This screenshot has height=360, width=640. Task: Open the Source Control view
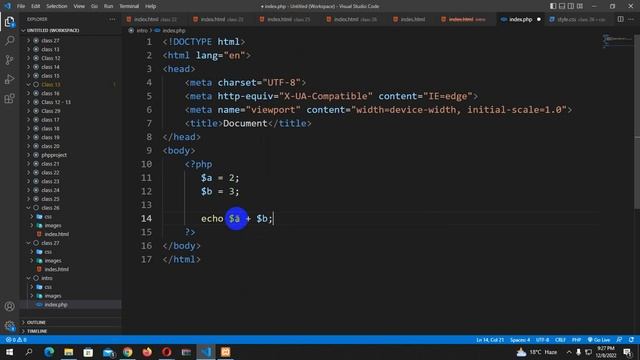tap(9, 60)
